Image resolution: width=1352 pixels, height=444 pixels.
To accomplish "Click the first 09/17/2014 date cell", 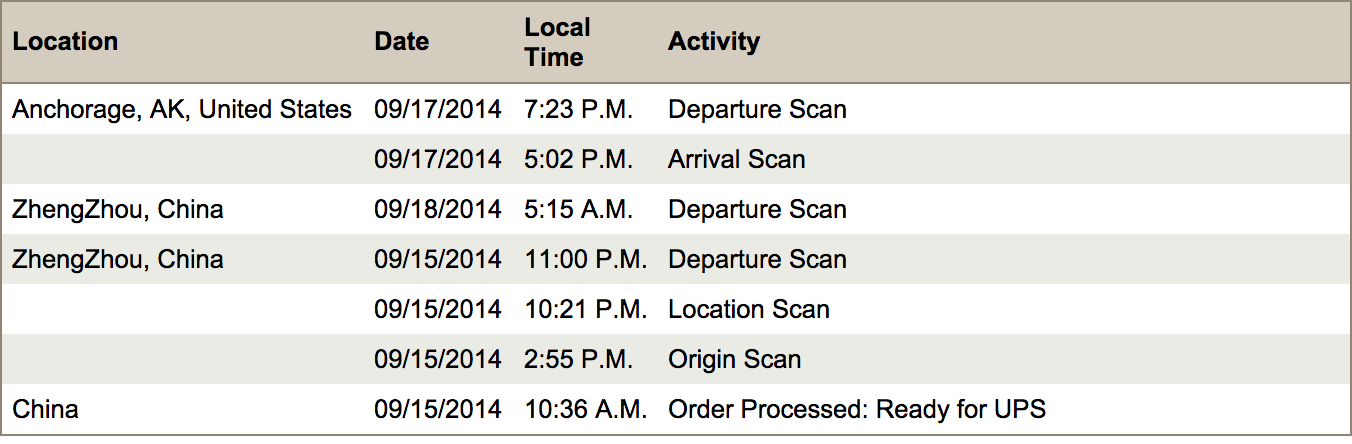I will click(x=438, y=110).
